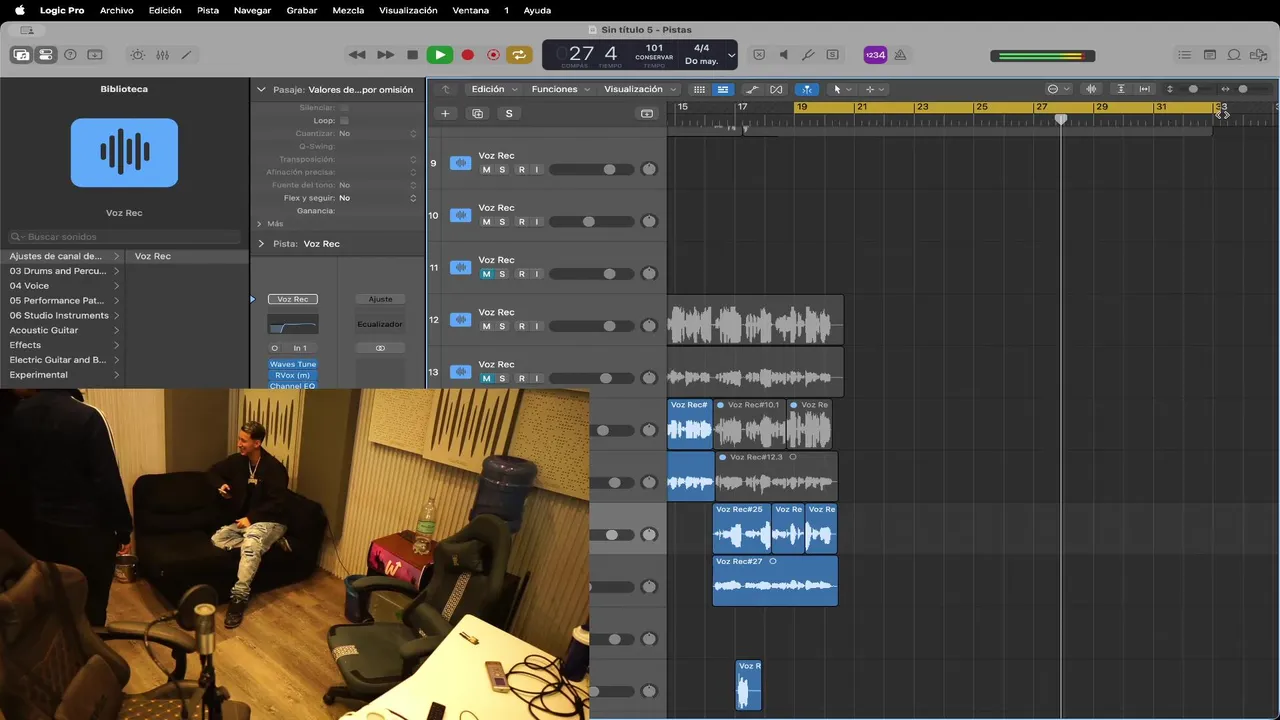
Task: Open the RVox (m) plugin slot
Action: tap(293, 375)
